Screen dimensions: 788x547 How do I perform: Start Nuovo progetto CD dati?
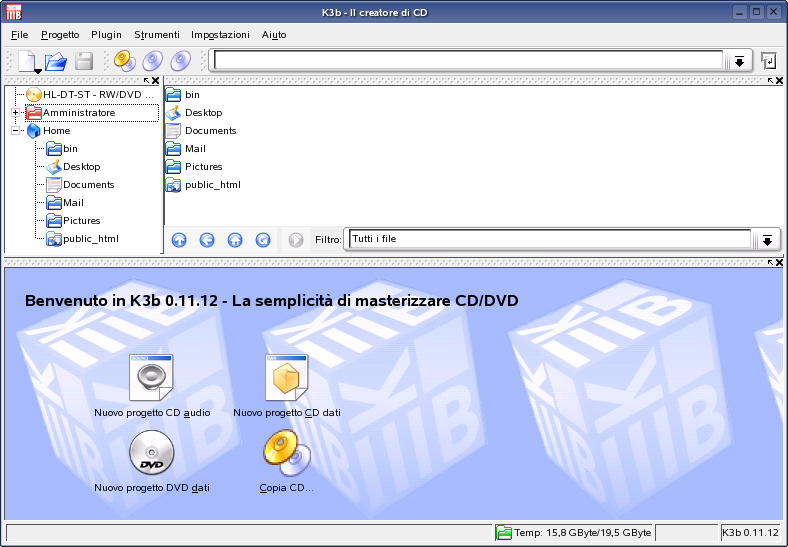pos(287,386)
